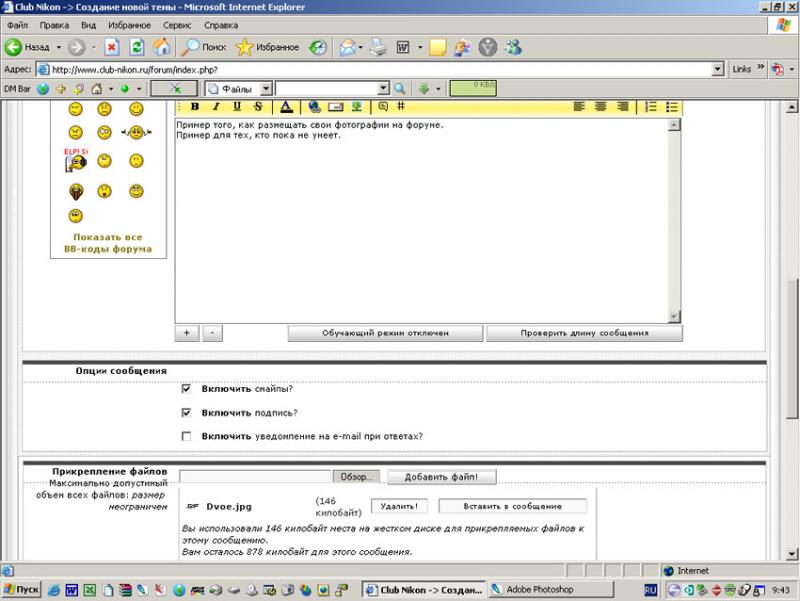This screenshot has width=800, height=601.
Task: Open the Mail toolbar icon
Action: (x=347, y=47)
